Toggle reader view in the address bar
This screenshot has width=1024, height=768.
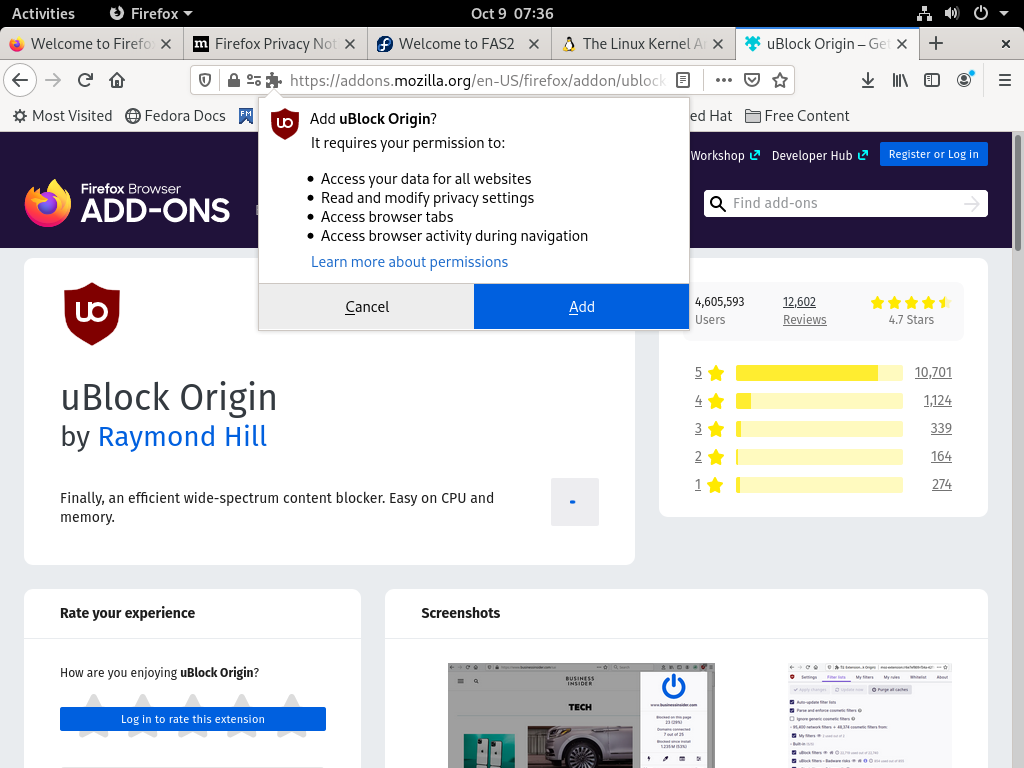683,80
